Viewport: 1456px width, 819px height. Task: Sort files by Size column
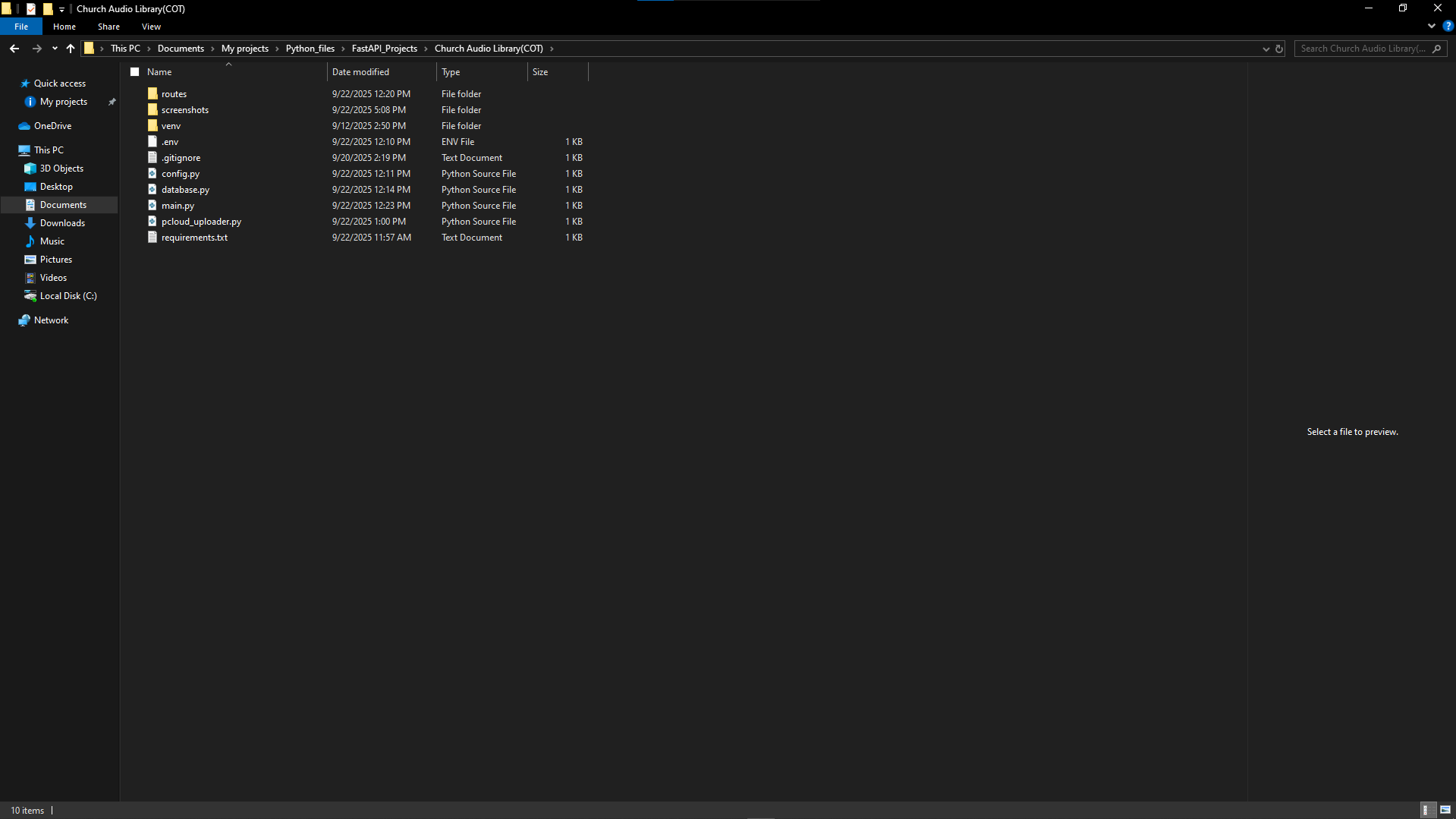[540, 72]
